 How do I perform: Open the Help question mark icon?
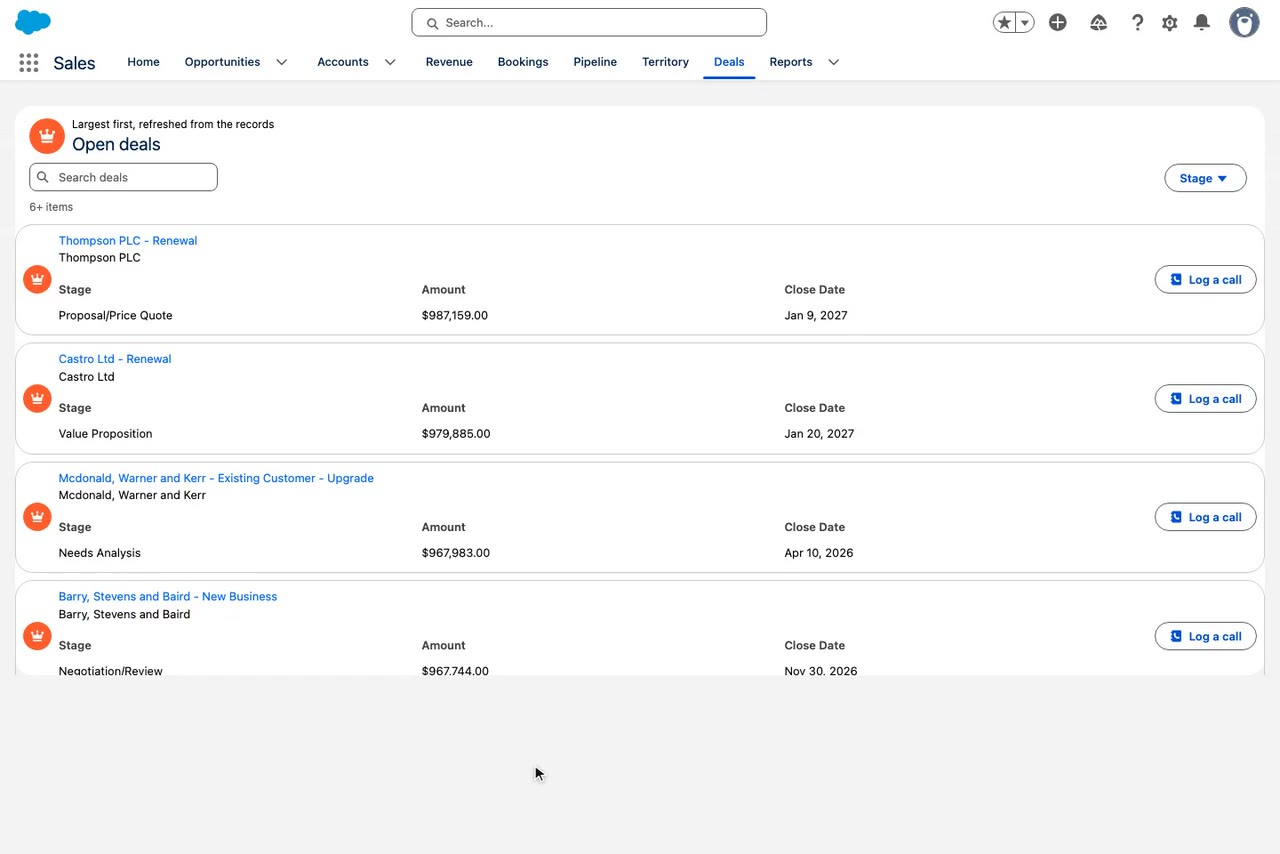[1137, 22]
